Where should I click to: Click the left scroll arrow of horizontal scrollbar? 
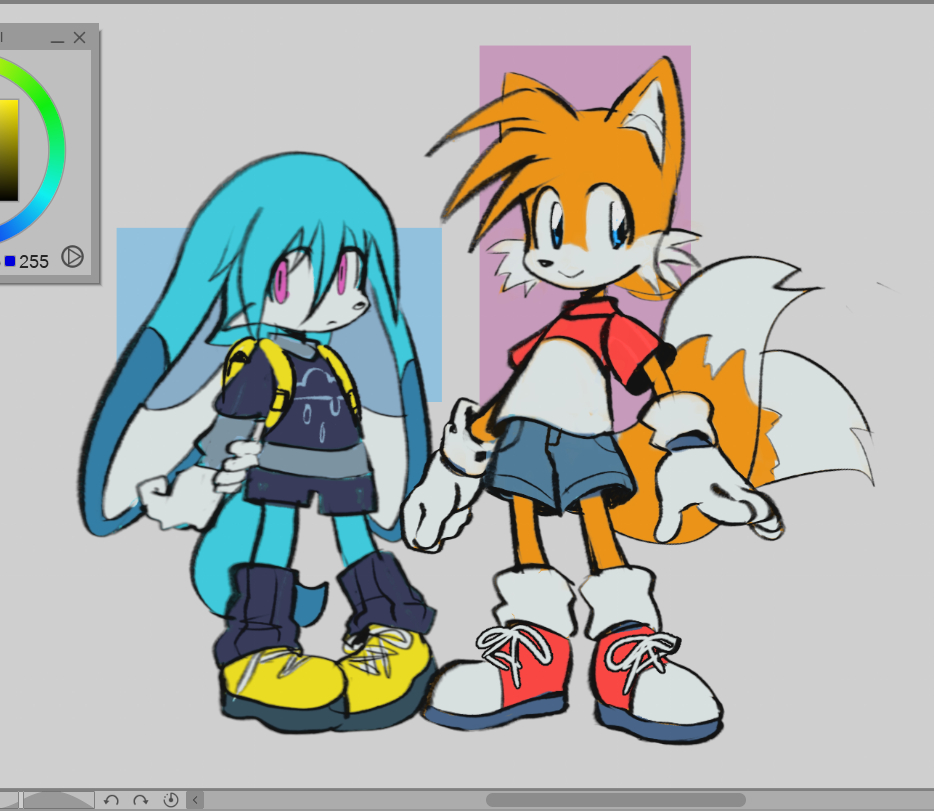196,800
